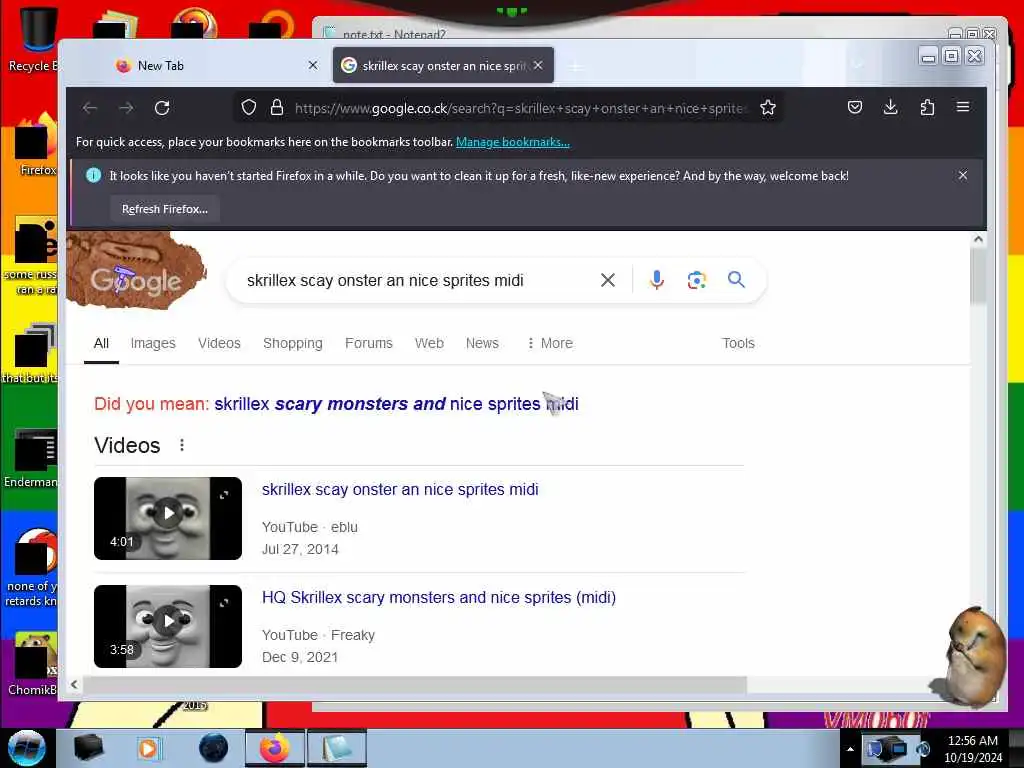The width and height of the screenshot is (1024, 768).
Task: Select the All results tab
Action: [101, 344]
